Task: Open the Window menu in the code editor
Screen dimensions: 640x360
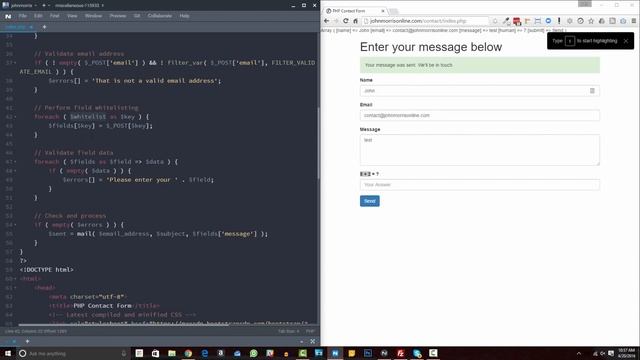Action: point(93,16)
